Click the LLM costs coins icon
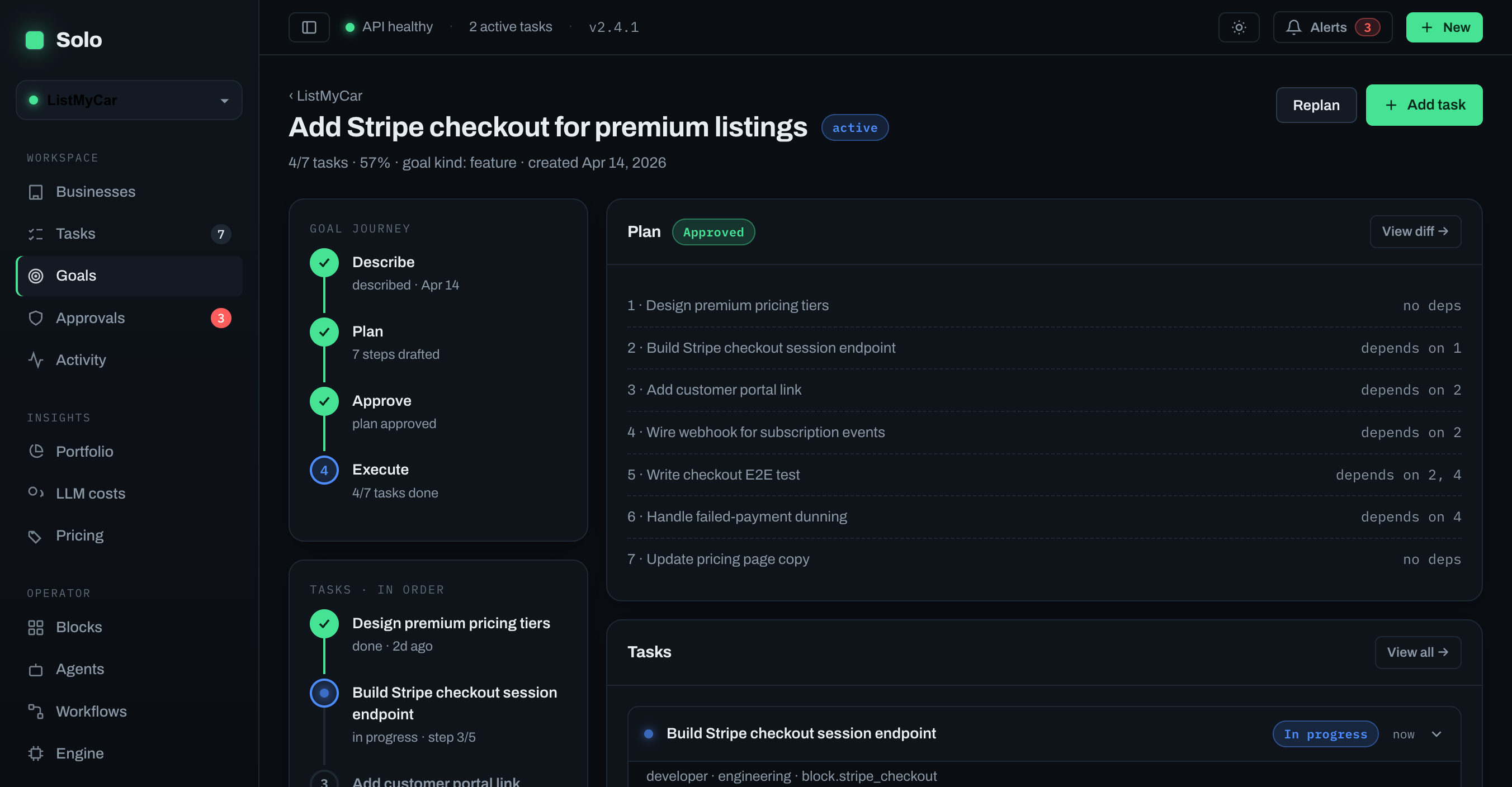 [x=36, y=493]
